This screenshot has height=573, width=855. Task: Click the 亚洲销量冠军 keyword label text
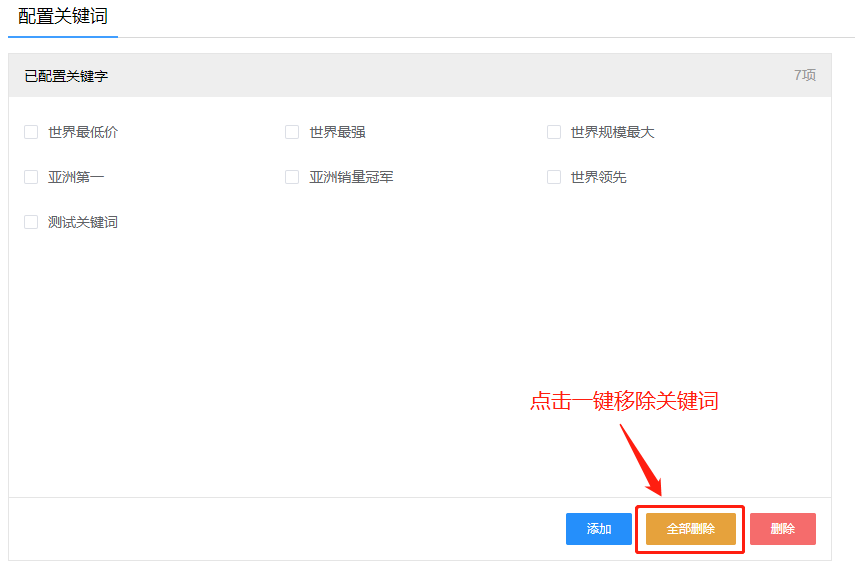351,177
